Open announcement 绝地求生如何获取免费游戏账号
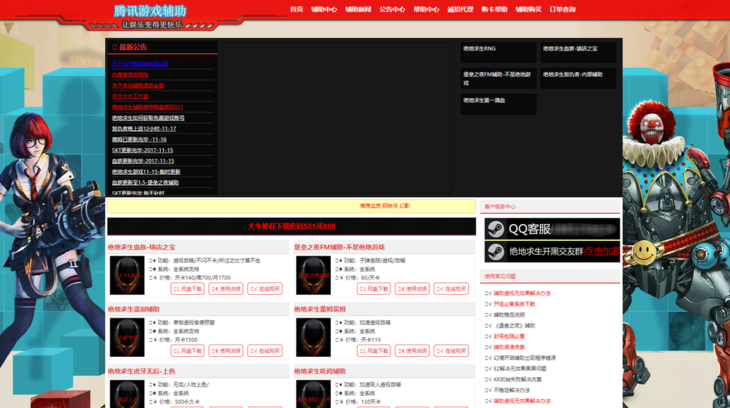This screenshot has height=408, width=730. 148,118
